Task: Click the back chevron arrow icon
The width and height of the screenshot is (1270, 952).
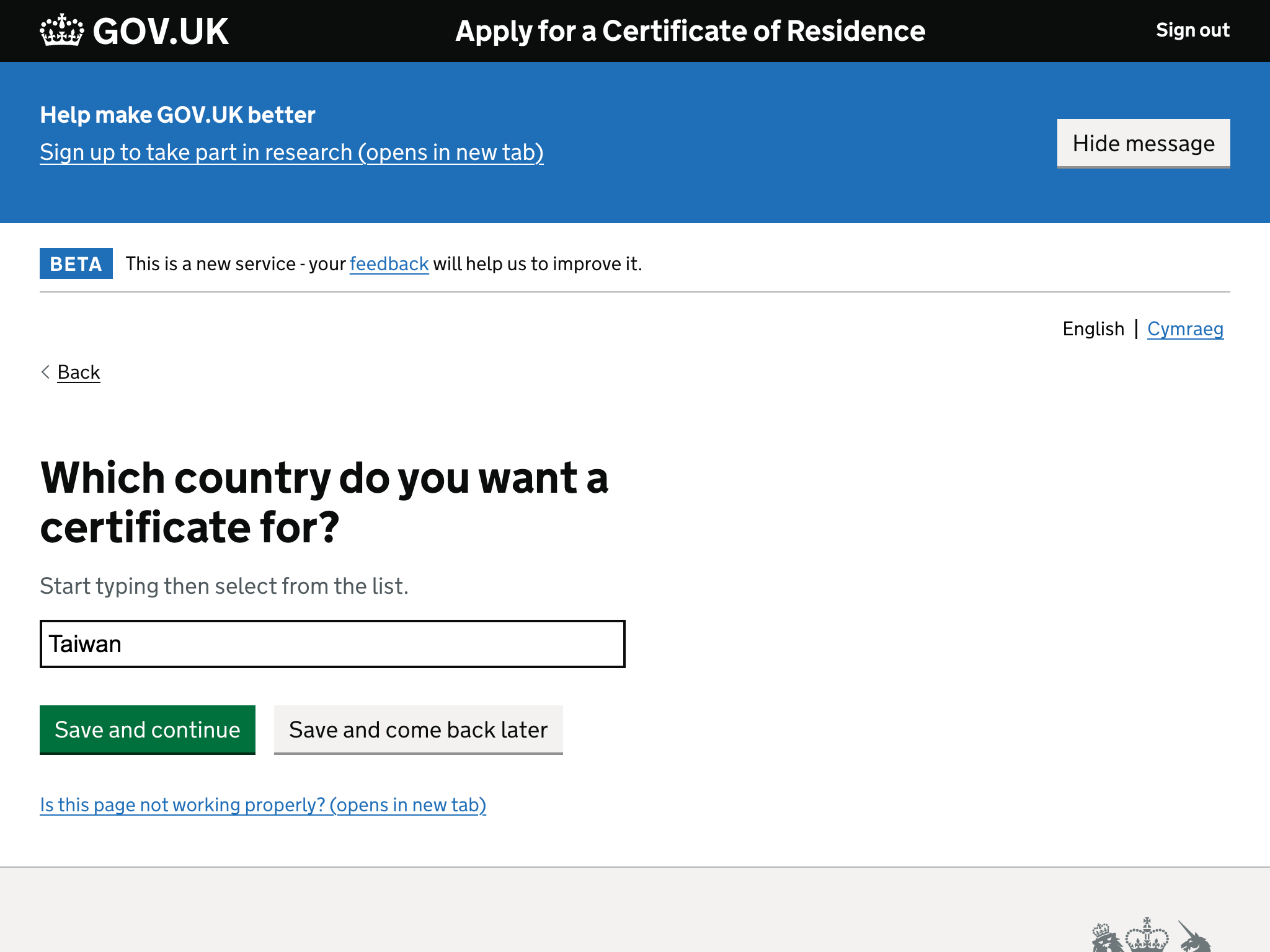Action: [x=45, y=372]
